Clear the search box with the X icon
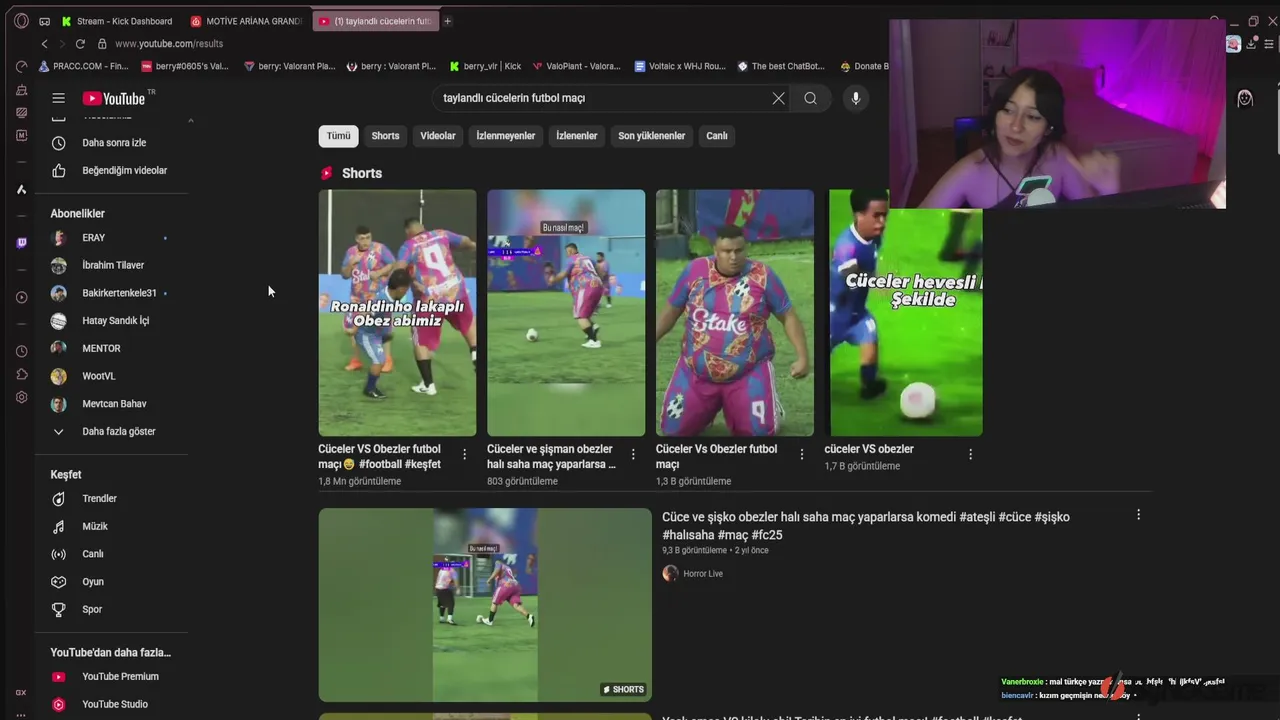Screen dimensions: 1280x720 click(778, 98)
